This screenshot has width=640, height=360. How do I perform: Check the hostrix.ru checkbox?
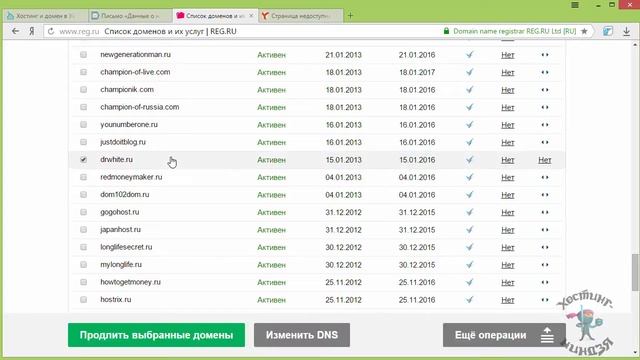(x=83, y=300)
